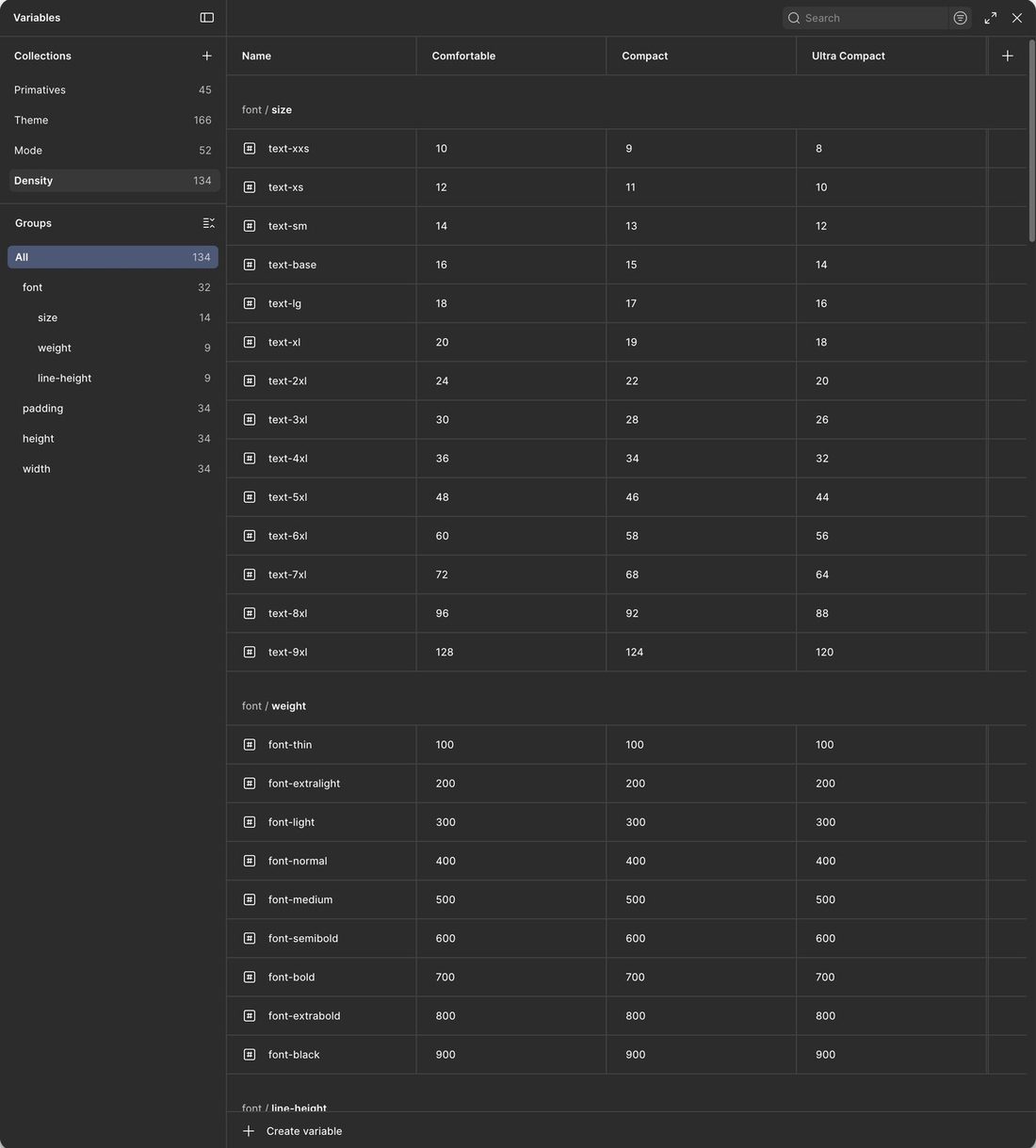Click the plus icon beside Create variable
Image resolution: width=1036 pixels, height=1148 pixels.
(x=249, y=1131)
